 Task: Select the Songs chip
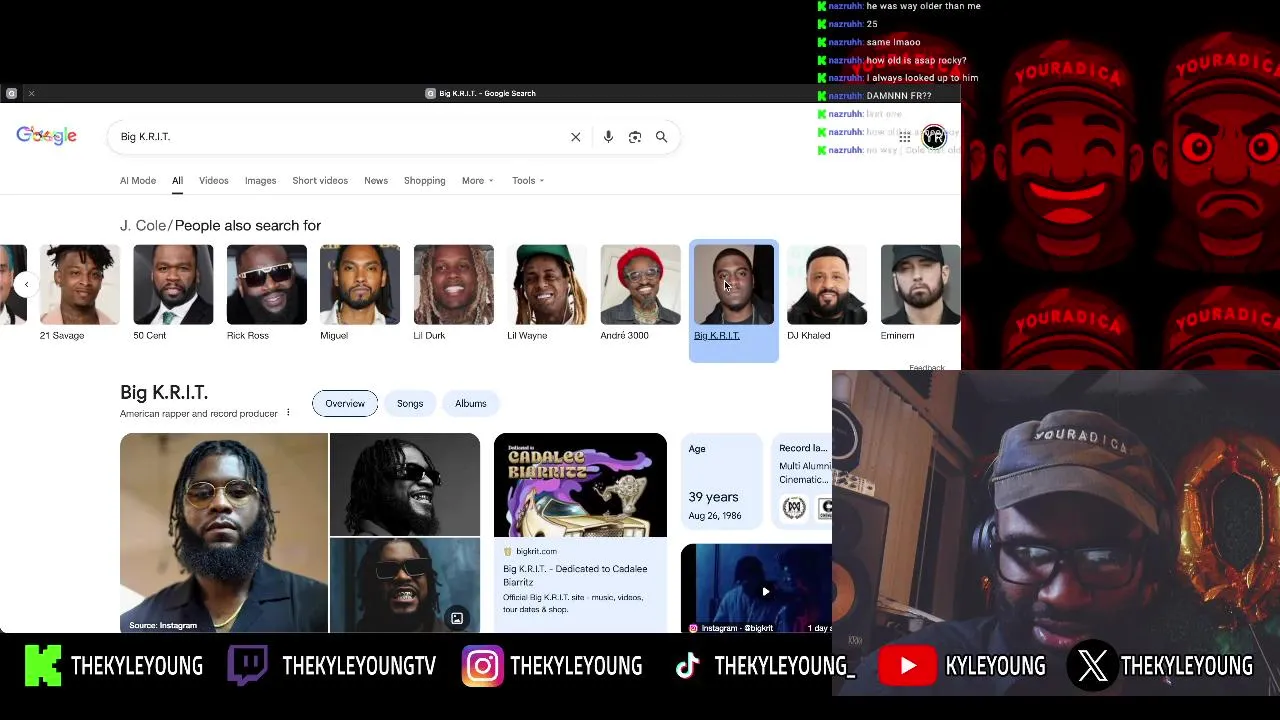point(410,403)
